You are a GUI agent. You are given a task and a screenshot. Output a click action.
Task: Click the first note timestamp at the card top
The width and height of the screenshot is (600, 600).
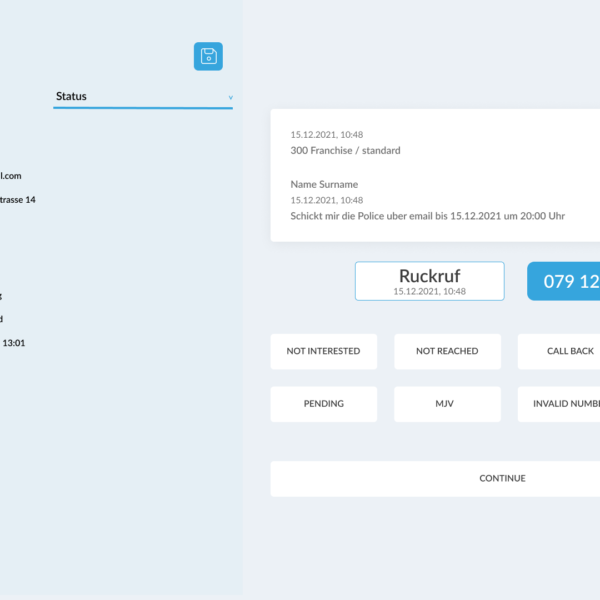coord(327,134)
